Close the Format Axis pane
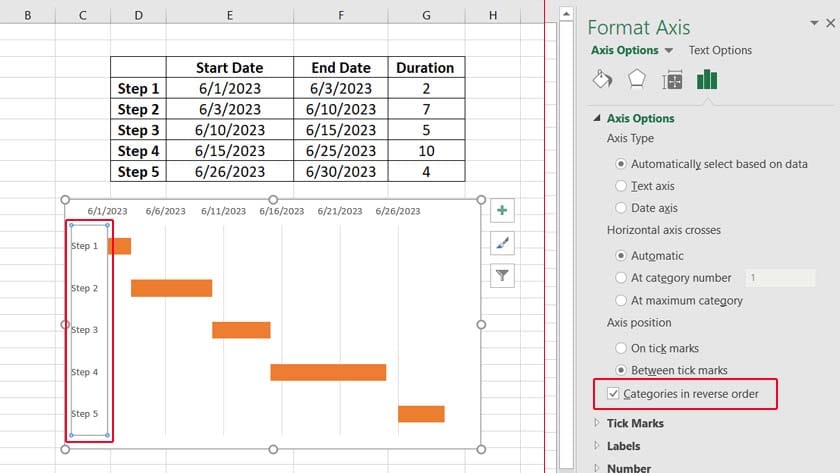Screen dimensions: 840x473 coord(830,23)
